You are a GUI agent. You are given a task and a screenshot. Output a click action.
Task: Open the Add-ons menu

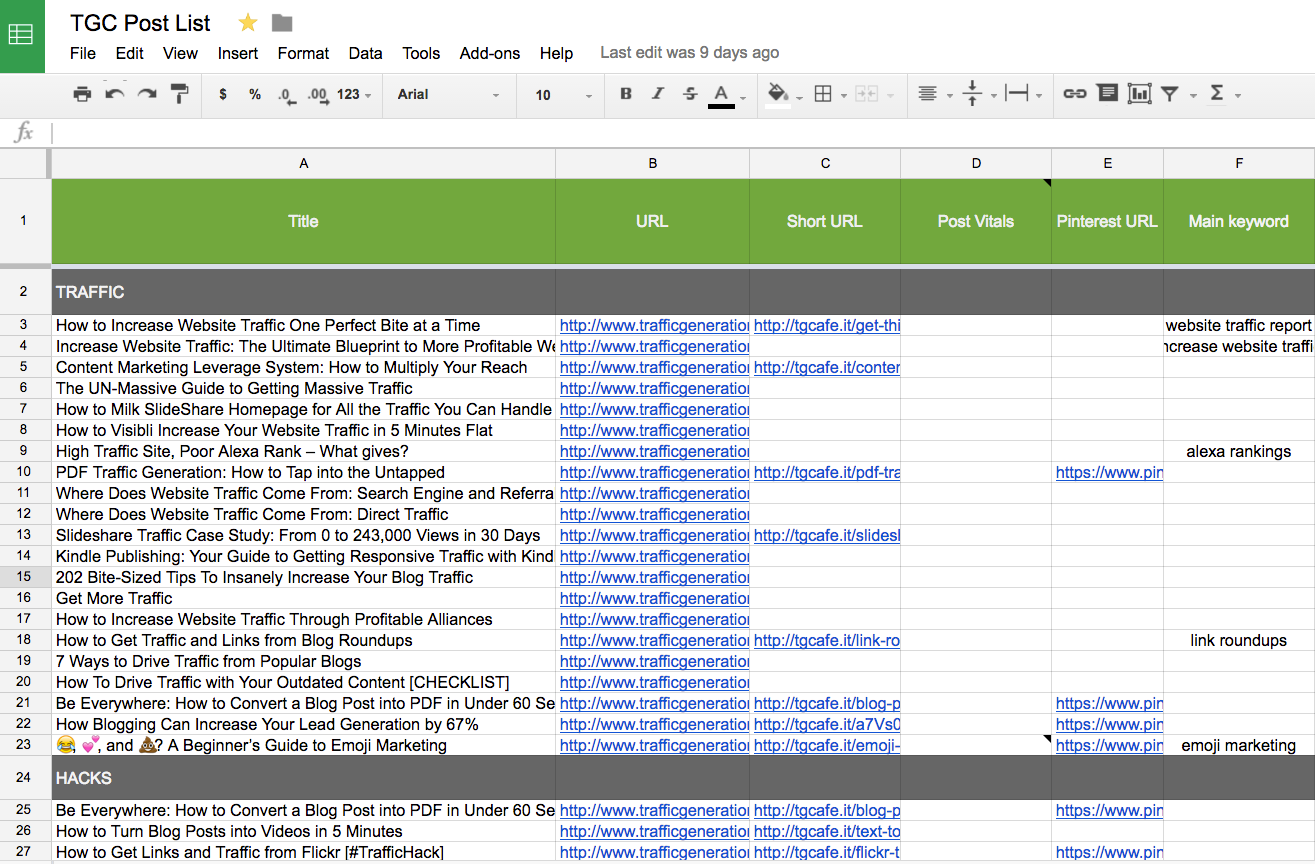pos(489,54)
